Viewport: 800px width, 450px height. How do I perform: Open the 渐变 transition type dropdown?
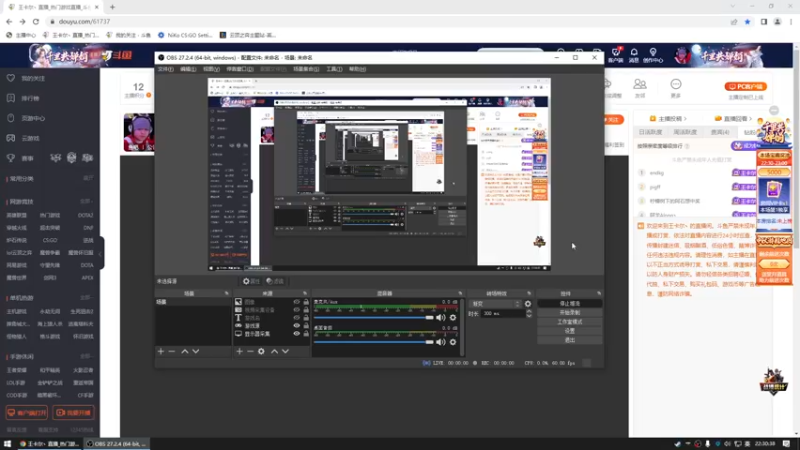[x=495, y=304]
